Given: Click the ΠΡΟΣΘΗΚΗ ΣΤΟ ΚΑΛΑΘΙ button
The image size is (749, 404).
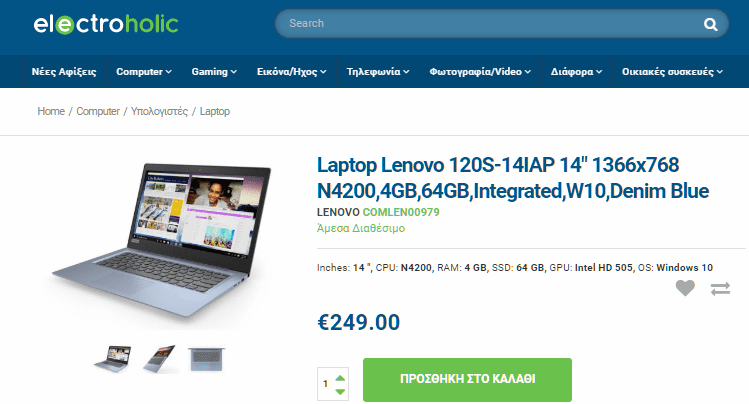Looking at the screenshot, I should pos(467,379).
